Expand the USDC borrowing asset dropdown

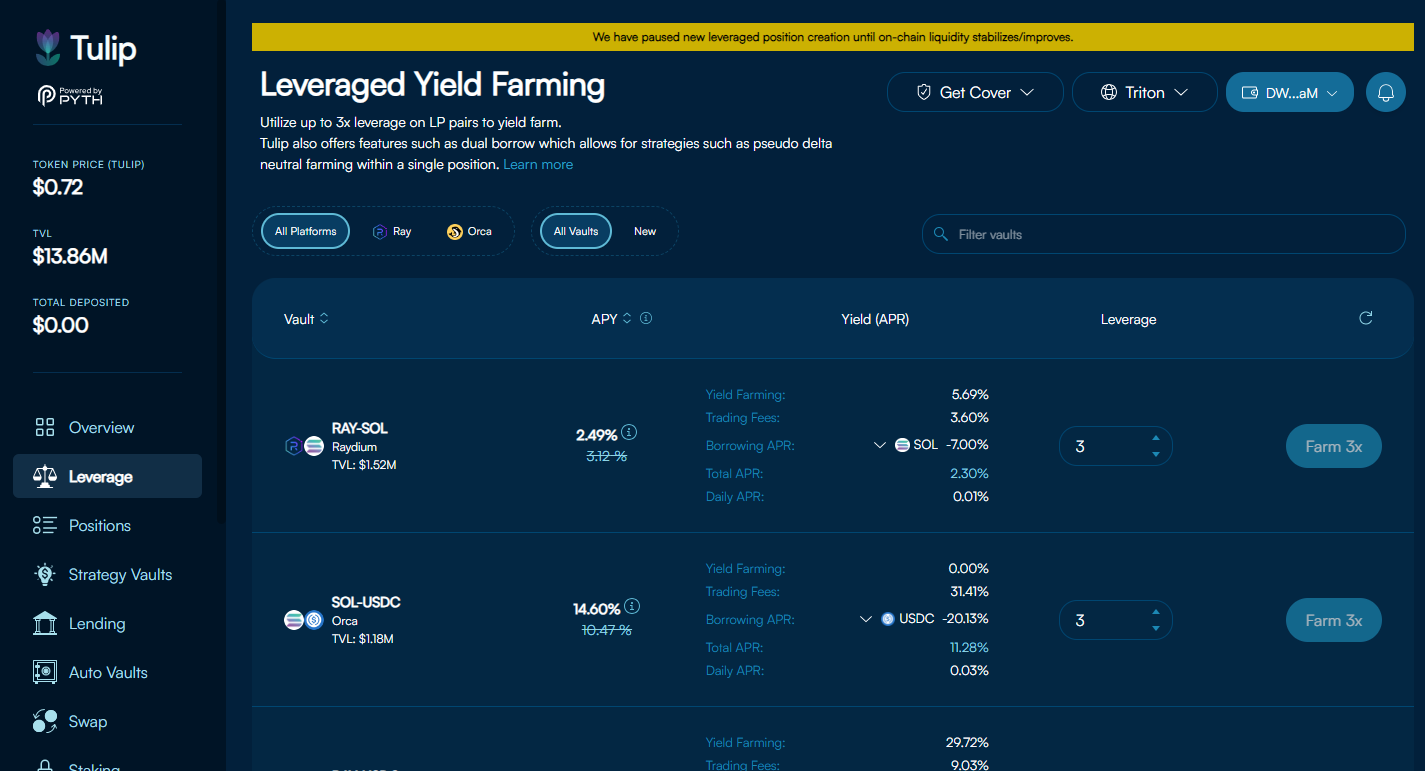pyautogui.click(x=866, y=619)
